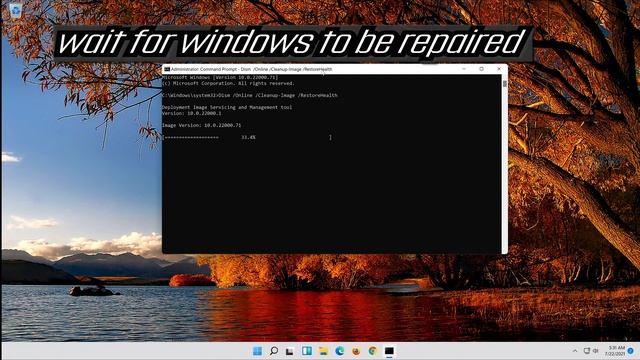Open the Windows Start menu

[258, 351]
